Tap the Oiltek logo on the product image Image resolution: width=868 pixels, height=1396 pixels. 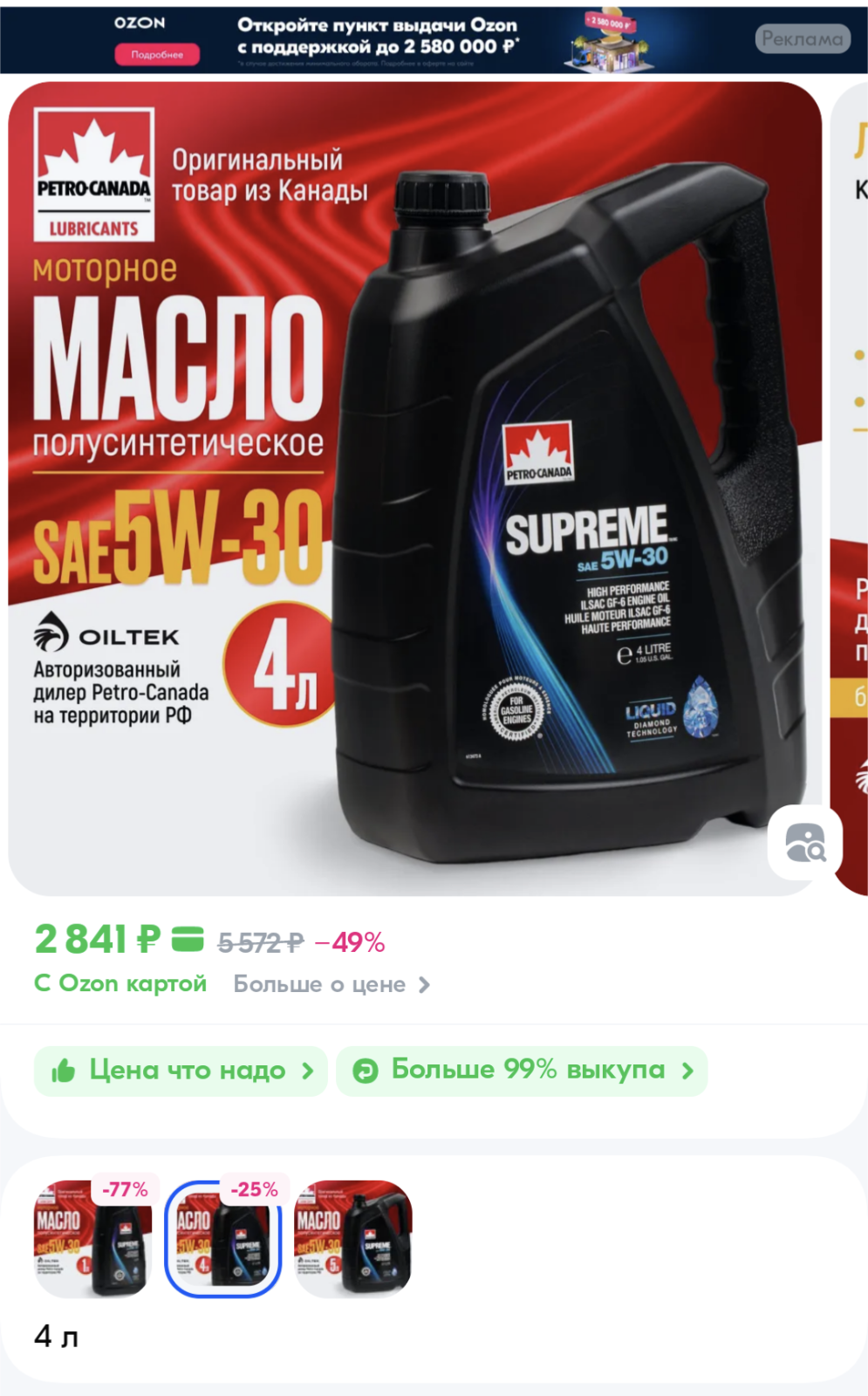coord(106,632)
